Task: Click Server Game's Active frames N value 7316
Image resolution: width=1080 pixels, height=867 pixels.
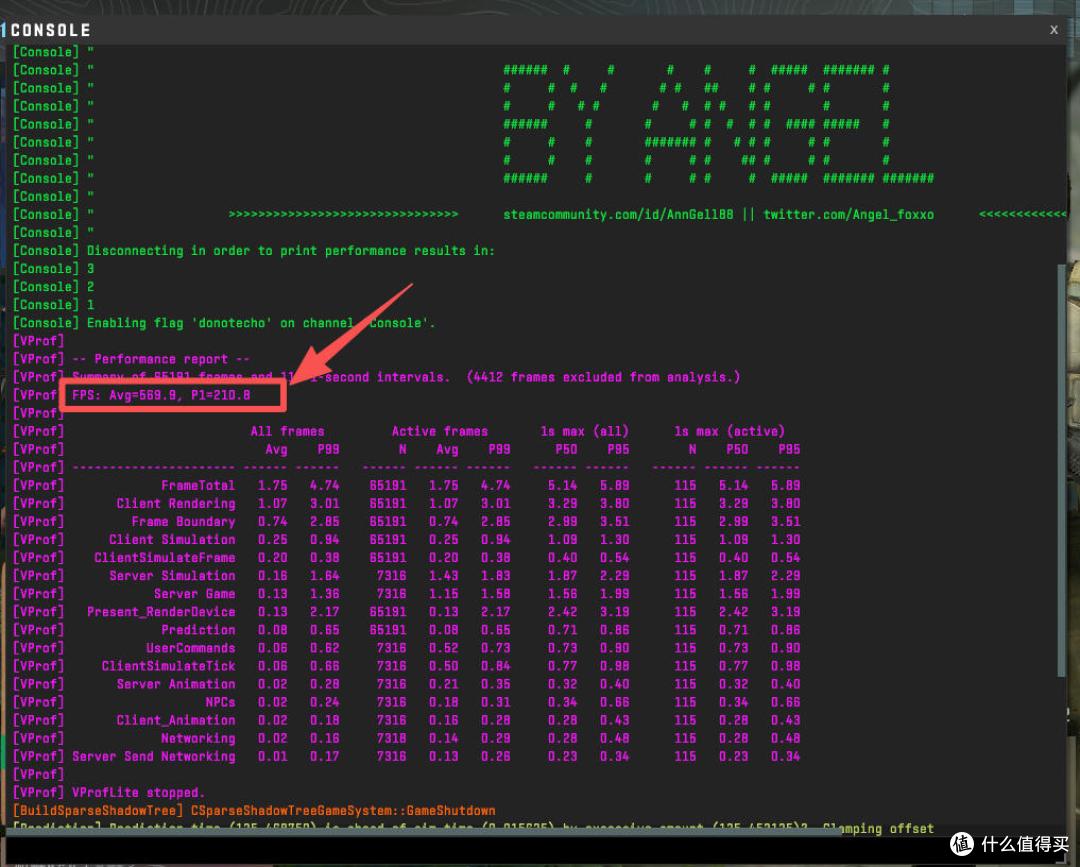Action: [x=391, y=594]
